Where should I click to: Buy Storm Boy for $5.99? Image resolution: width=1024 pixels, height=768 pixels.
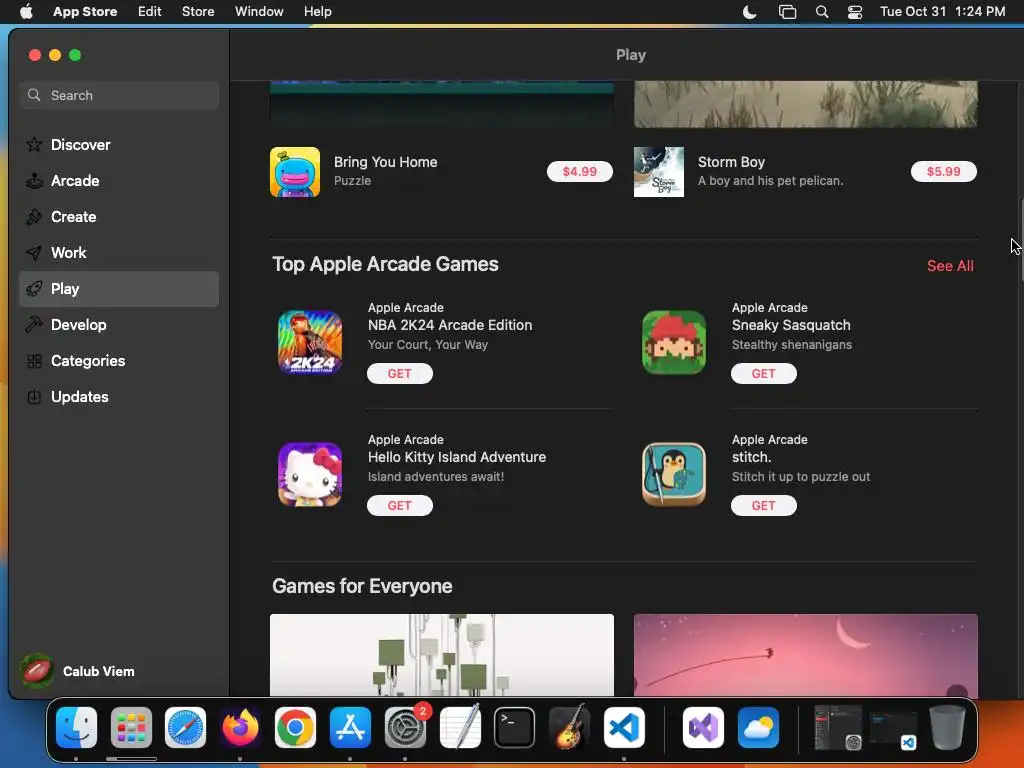pos(944,172)
